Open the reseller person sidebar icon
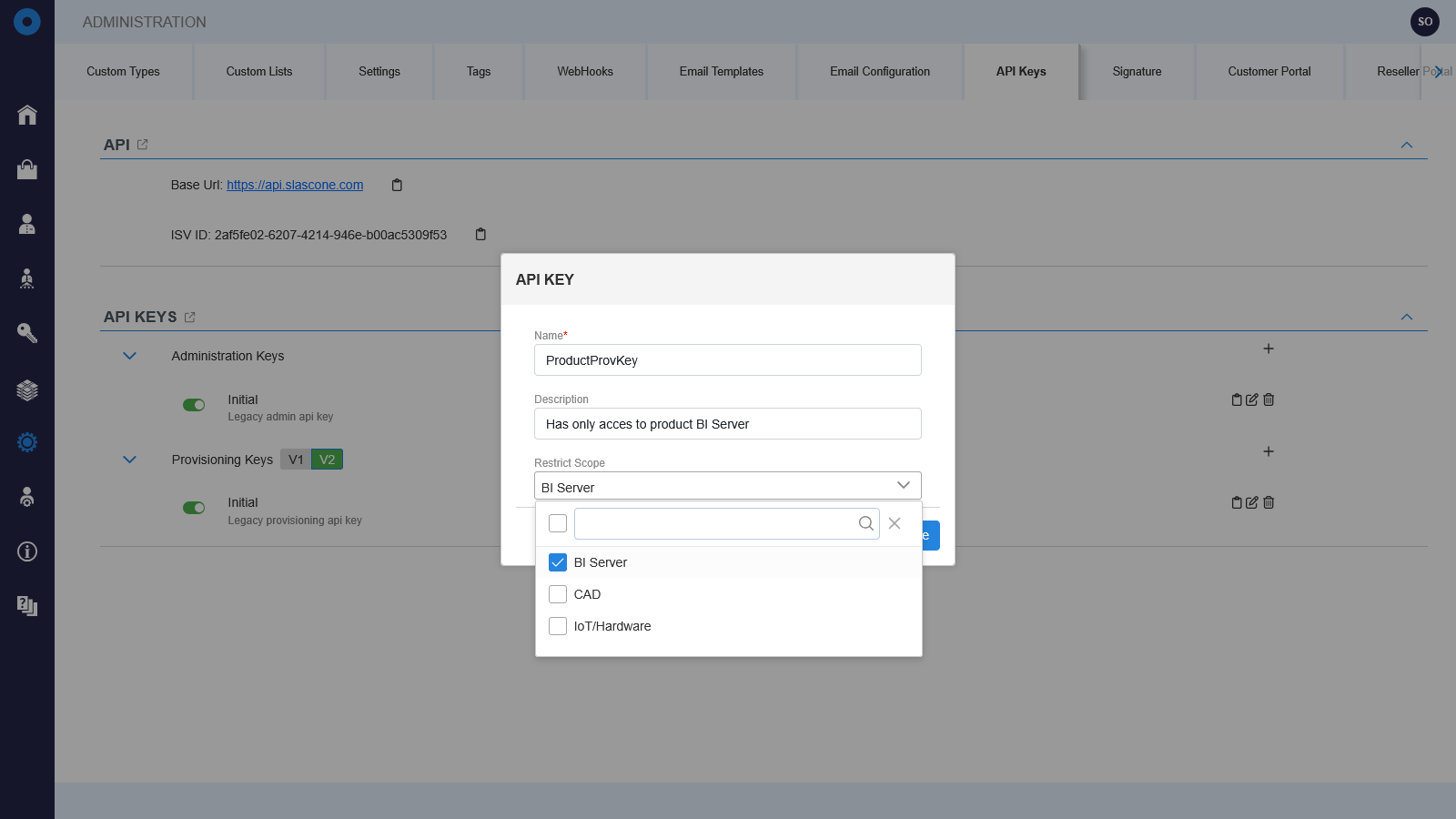The height and width of the screenshot is (819, 1456). point(27,278)
